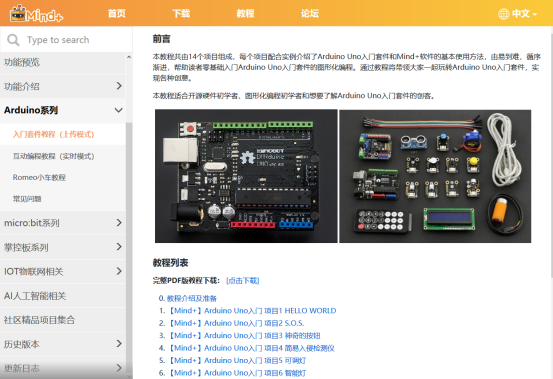Click the [点击下载] PDF link
This screenshot has width=553, height=379.
click(243, 281)
